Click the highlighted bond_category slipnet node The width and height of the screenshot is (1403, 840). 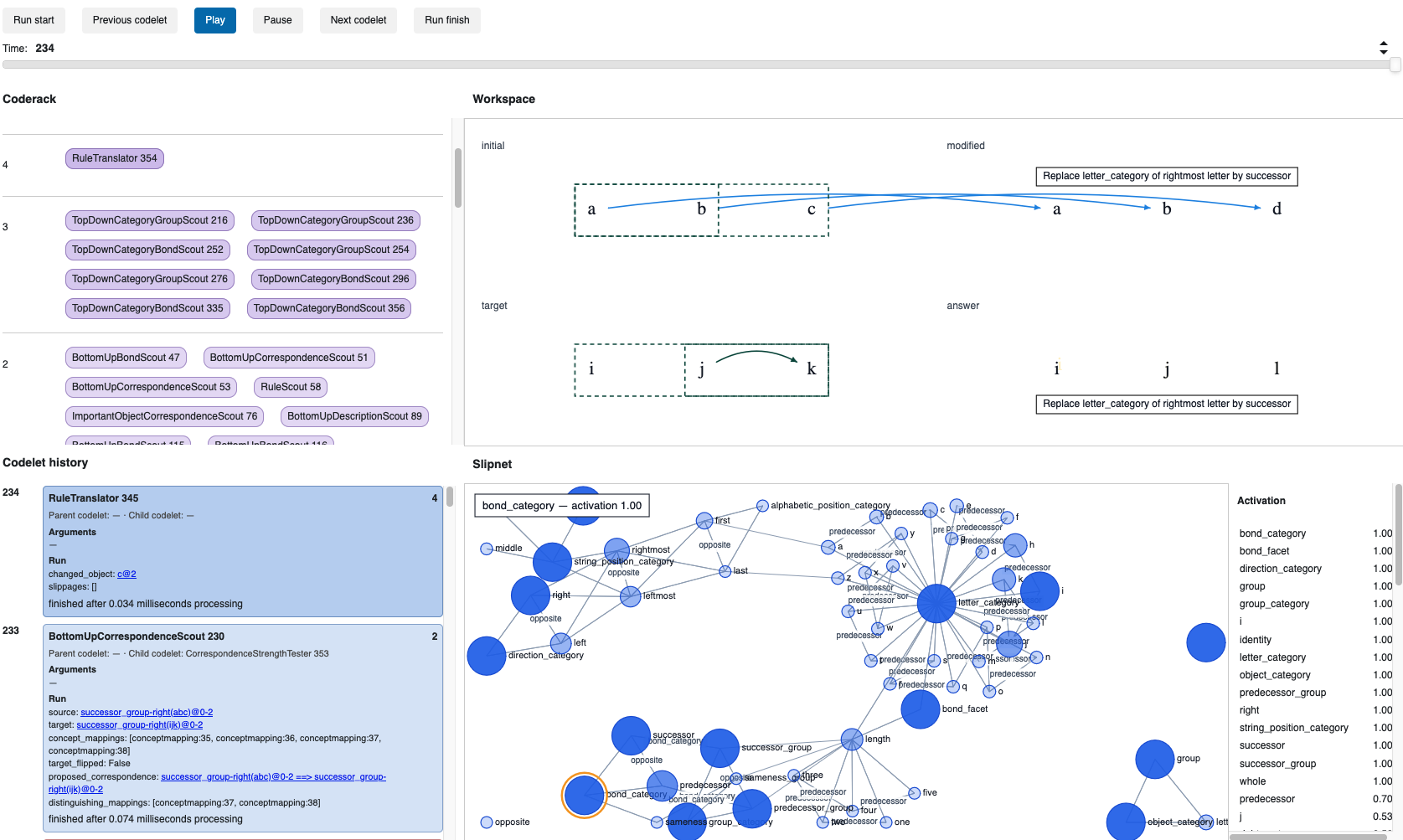pos(584,796)
